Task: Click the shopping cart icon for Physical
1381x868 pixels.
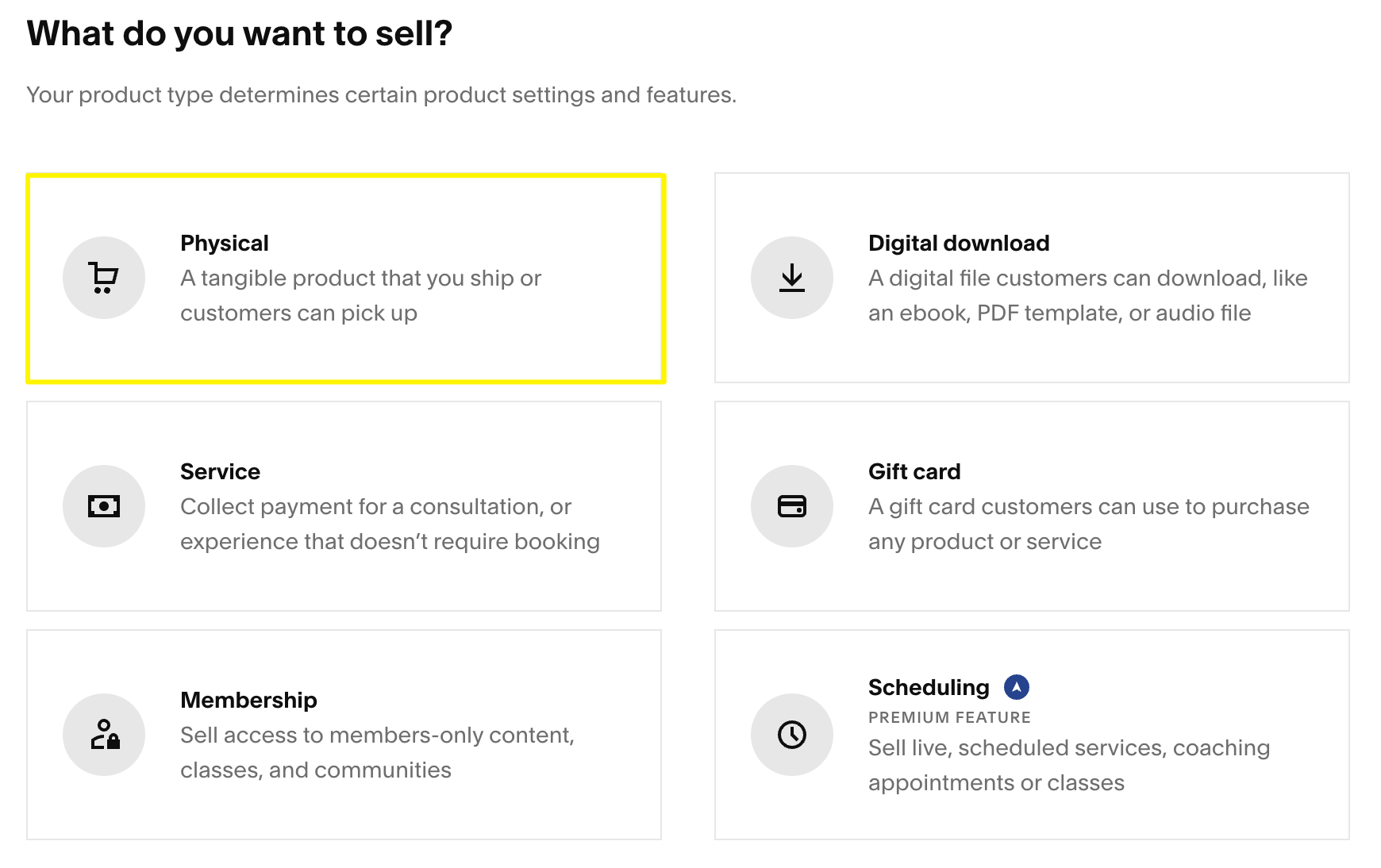Action: (103, 278)
